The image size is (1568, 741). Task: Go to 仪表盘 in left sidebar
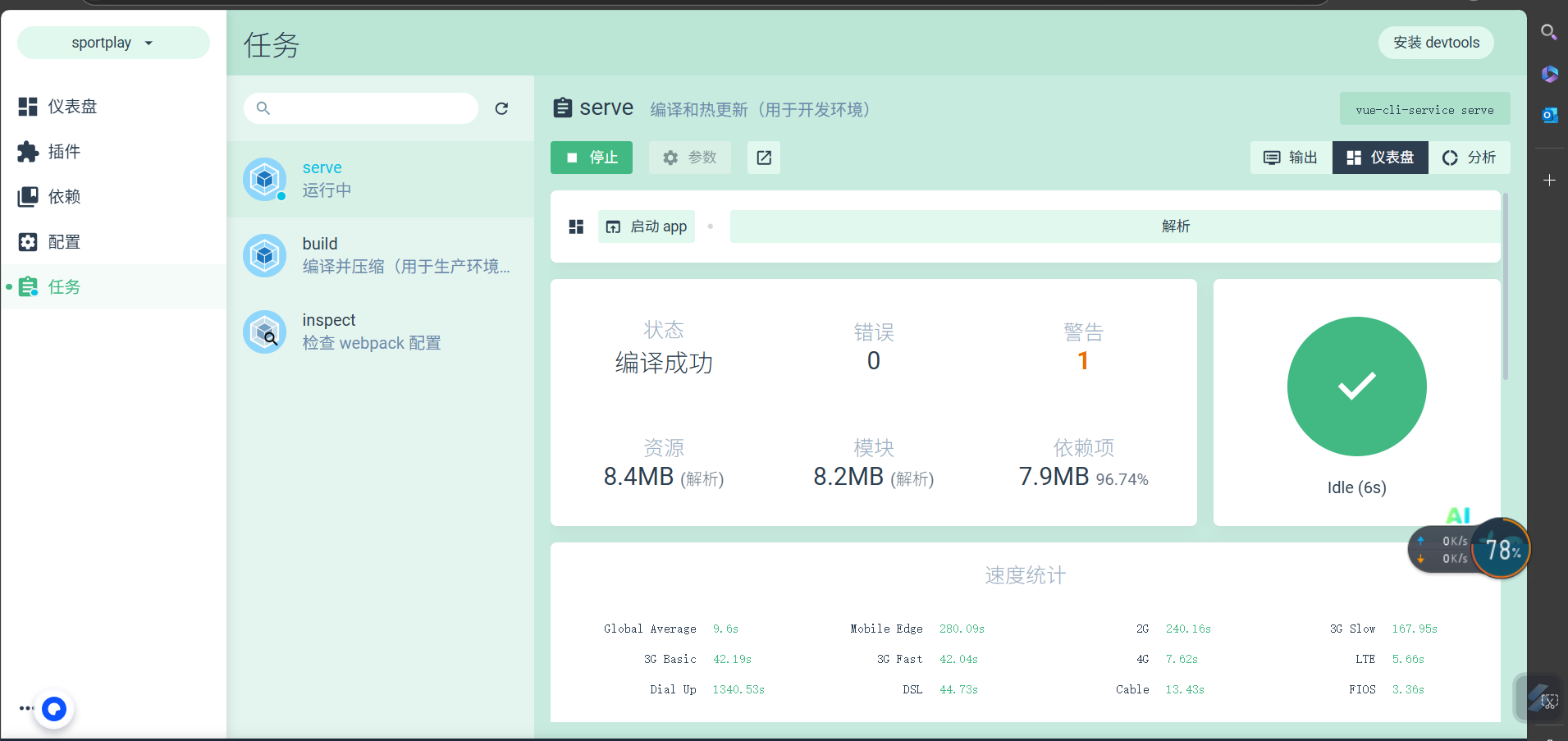coord(113,107)
